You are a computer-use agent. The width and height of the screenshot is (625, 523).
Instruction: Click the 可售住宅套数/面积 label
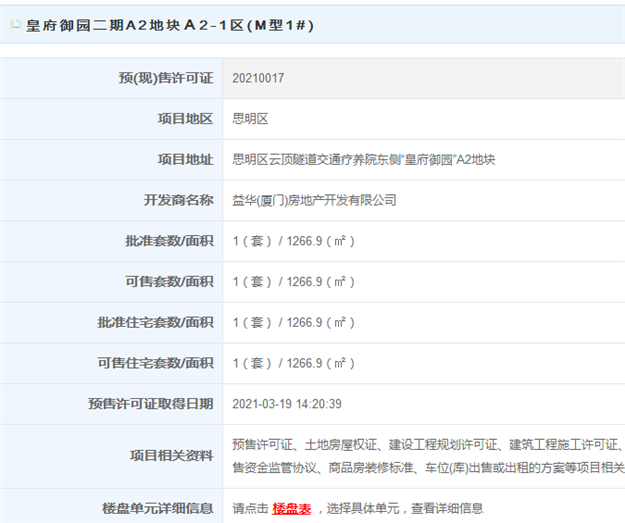155,363
